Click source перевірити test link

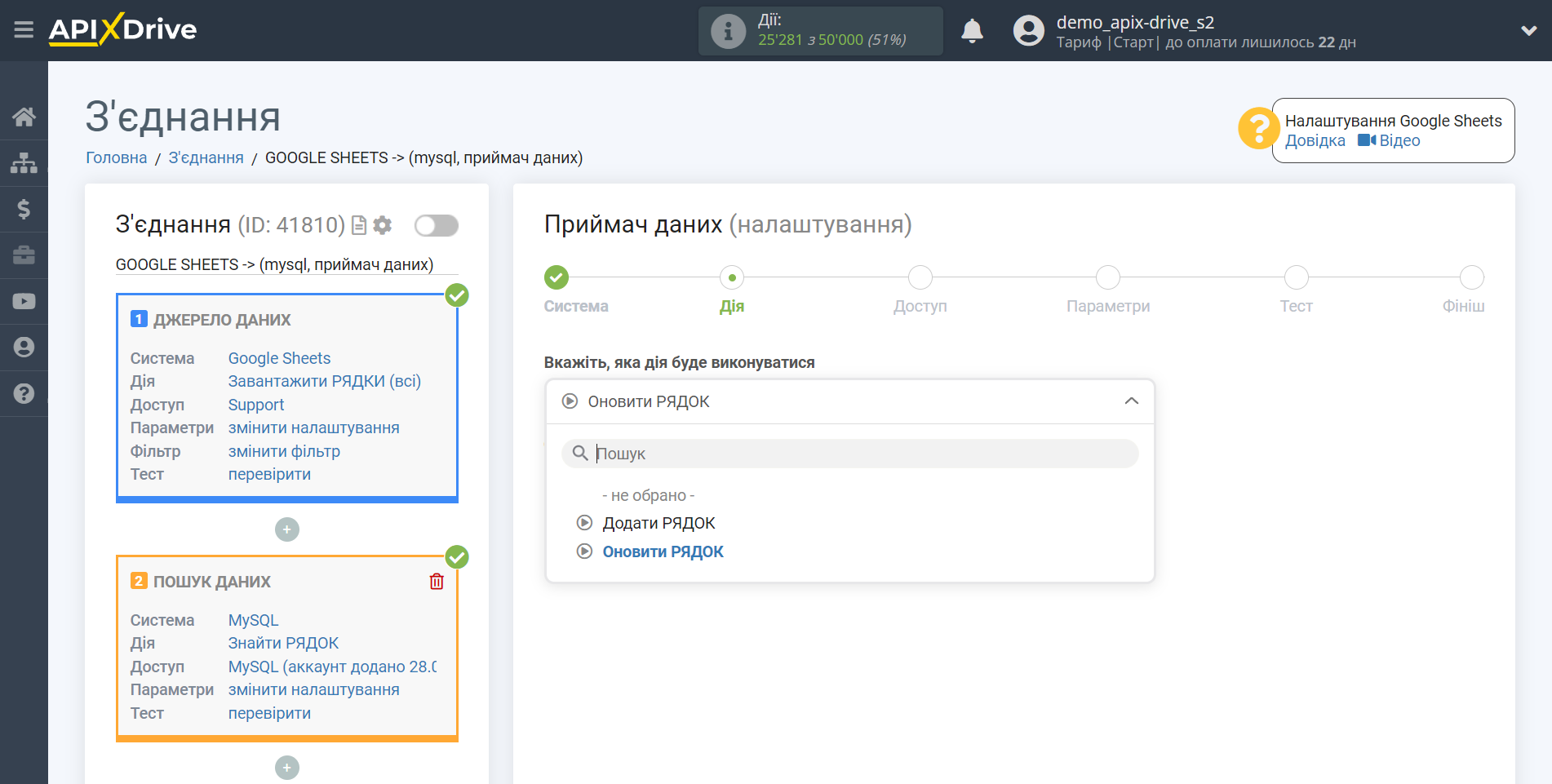[269, 474]
